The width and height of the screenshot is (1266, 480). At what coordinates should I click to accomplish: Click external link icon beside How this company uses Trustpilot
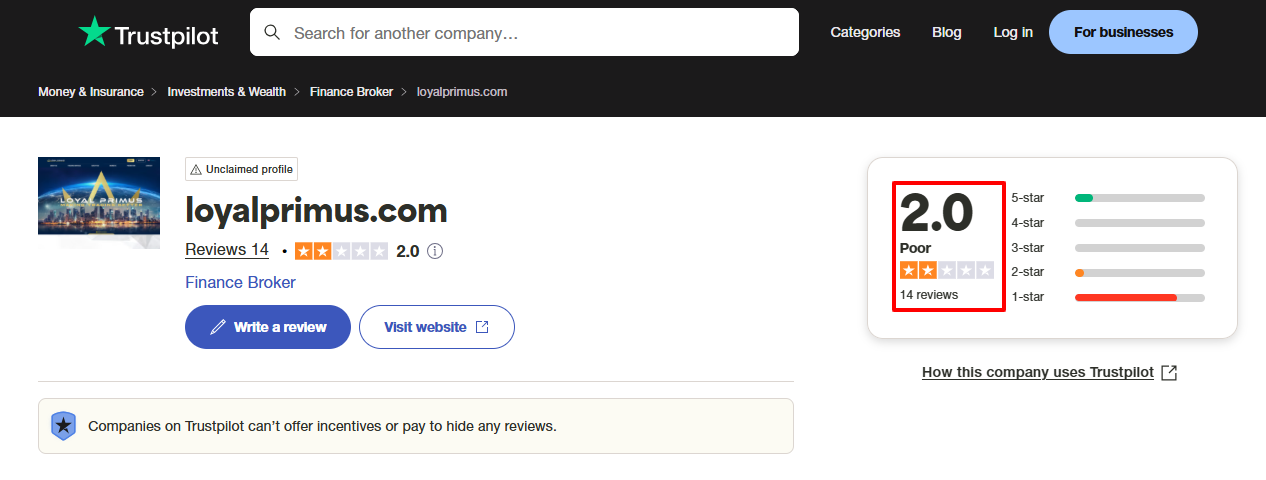coord(1169,372)
